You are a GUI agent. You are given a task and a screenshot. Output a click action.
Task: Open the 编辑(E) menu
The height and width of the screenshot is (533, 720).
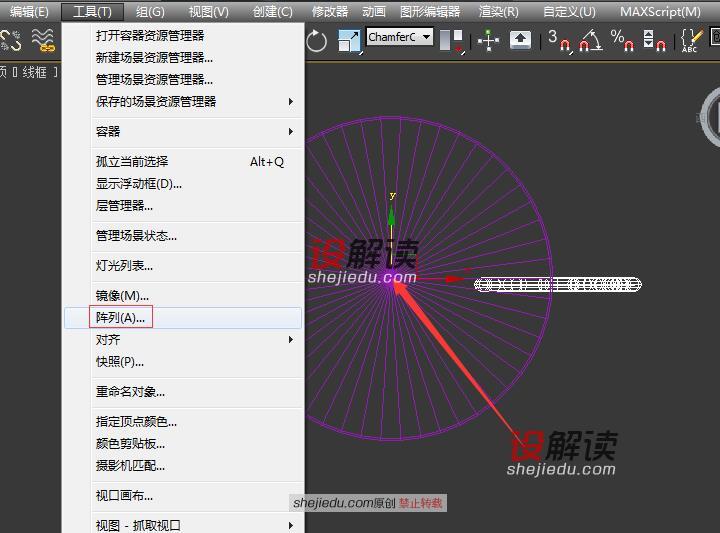29,11
